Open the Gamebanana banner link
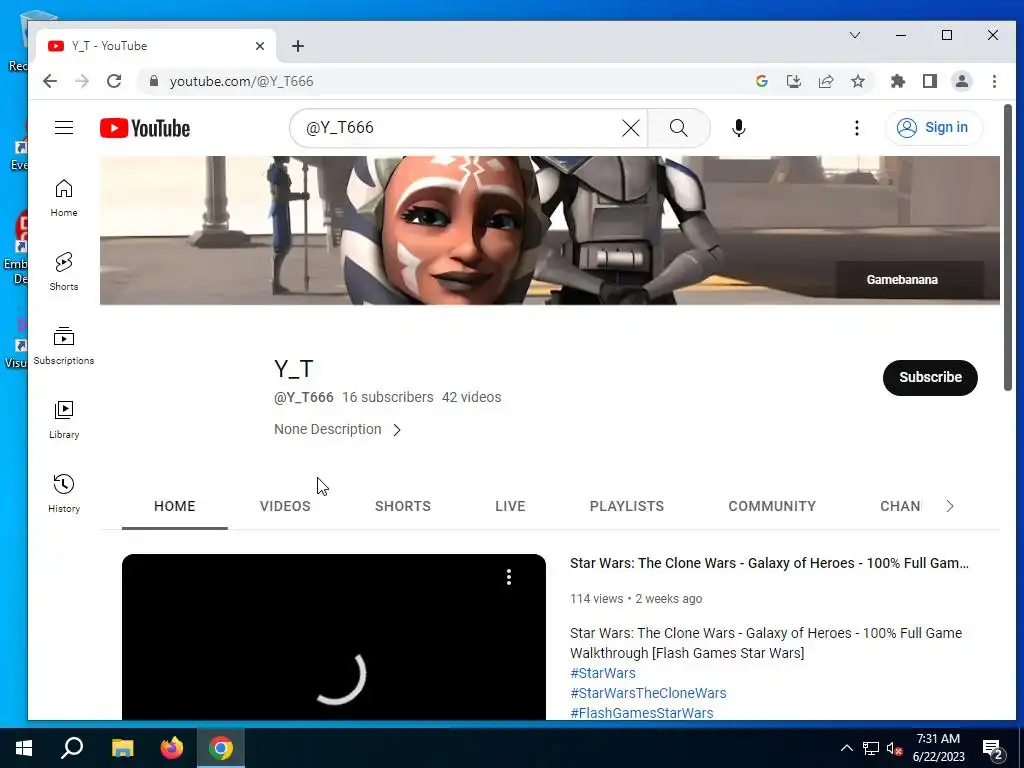Screen dimensions: 1024x768 click(902, 280)
